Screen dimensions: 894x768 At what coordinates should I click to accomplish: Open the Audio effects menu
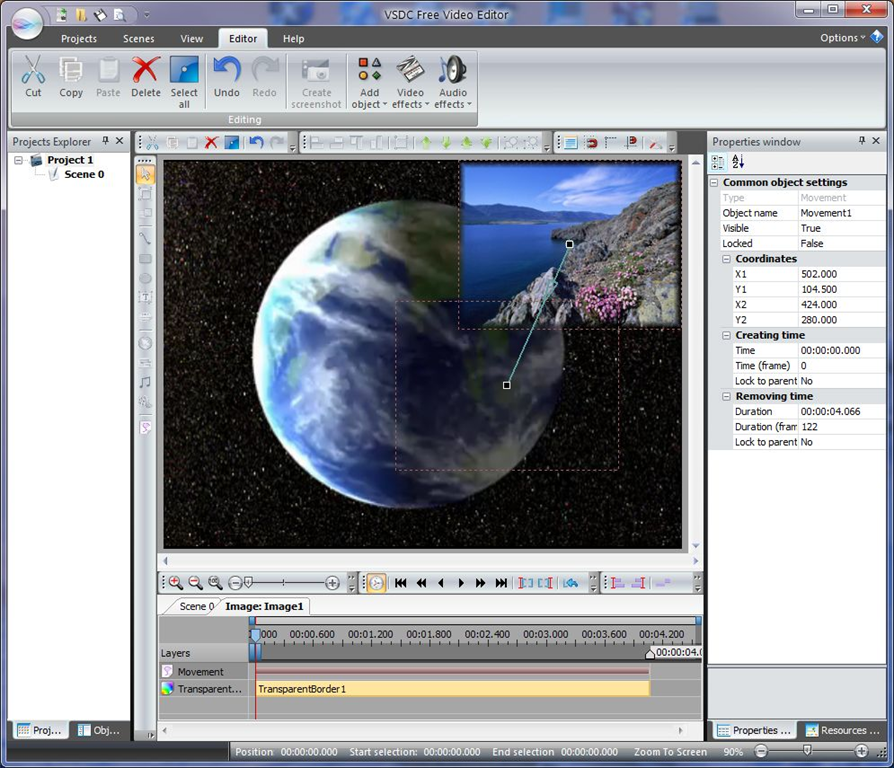coord(452,82)
